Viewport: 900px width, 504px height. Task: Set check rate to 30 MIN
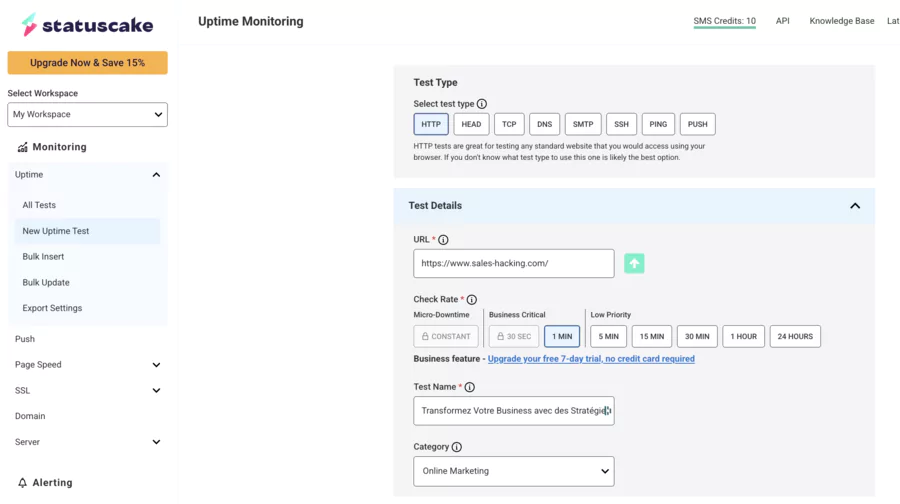click(697, 336)
